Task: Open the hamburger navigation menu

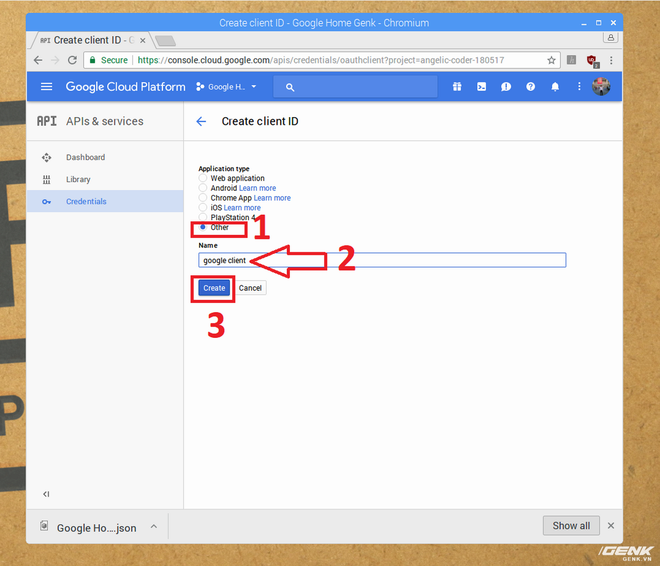Action: coord(46,87)
